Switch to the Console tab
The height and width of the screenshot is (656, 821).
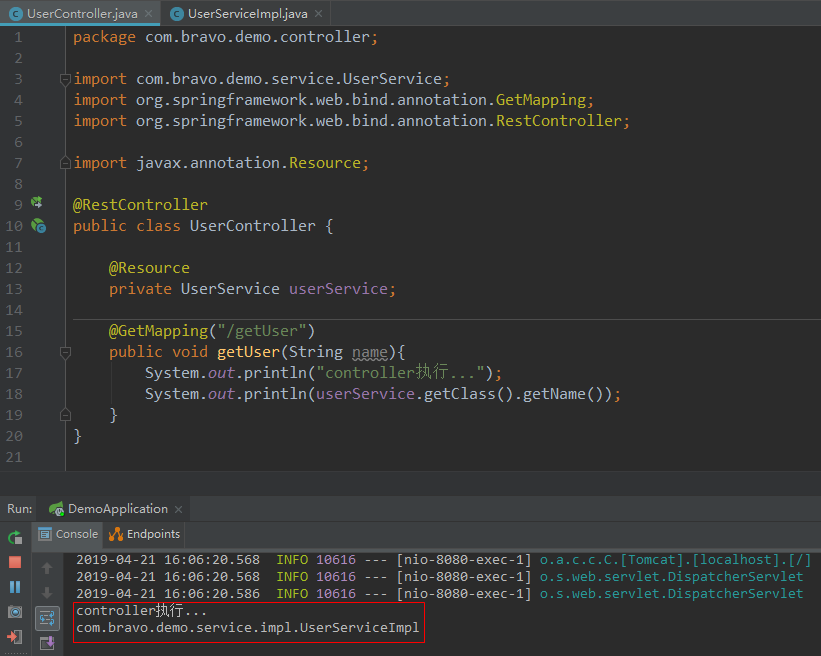(x=68, y=534)
